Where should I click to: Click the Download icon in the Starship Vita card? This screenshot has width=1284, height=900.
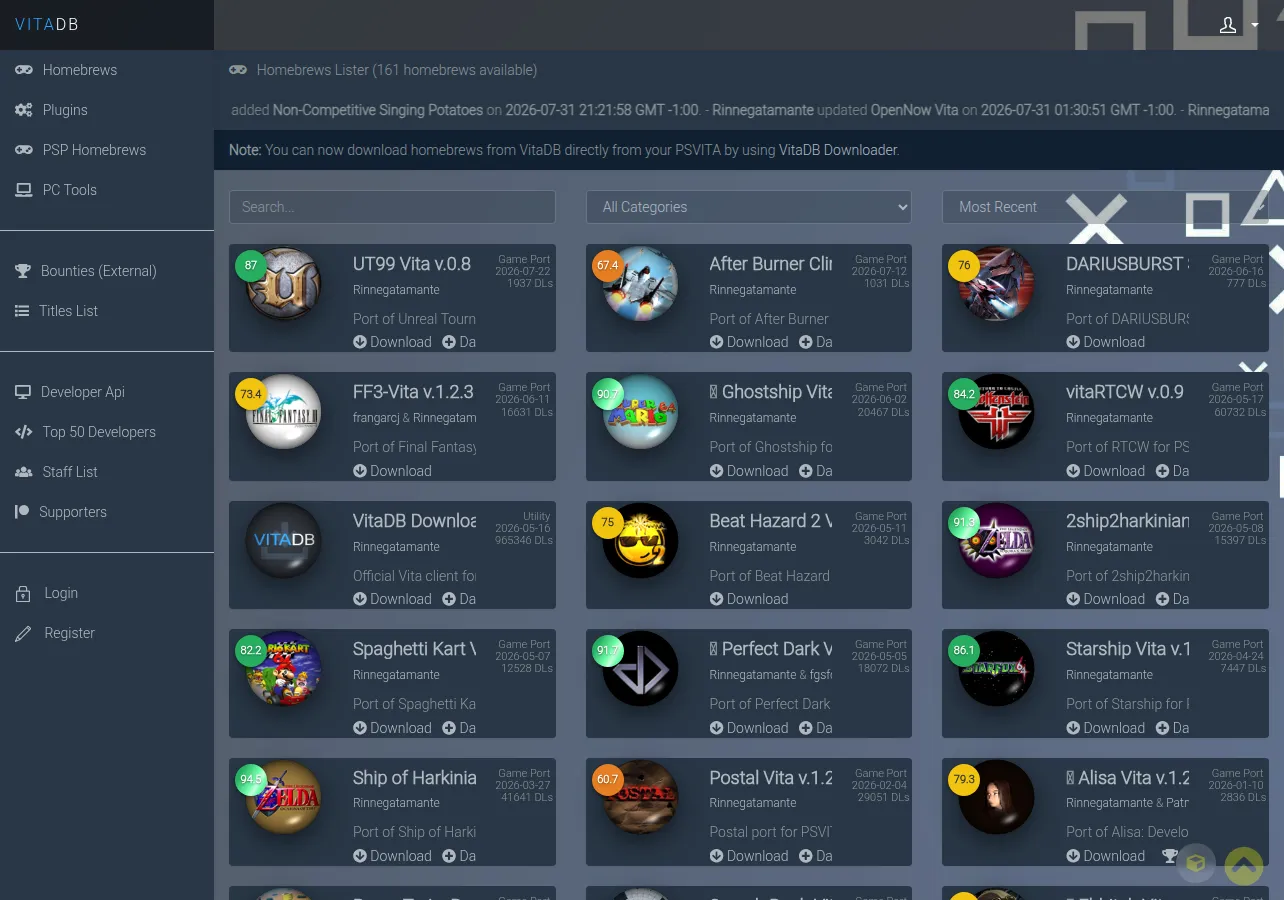pos(1073,728)
